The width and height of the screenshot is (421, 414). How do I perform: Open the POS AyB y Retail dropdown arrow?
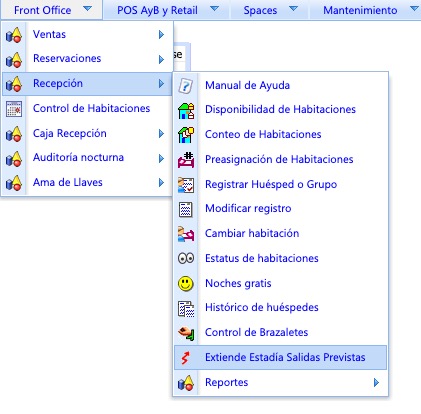pyautogui.click(x=215, y=9)
